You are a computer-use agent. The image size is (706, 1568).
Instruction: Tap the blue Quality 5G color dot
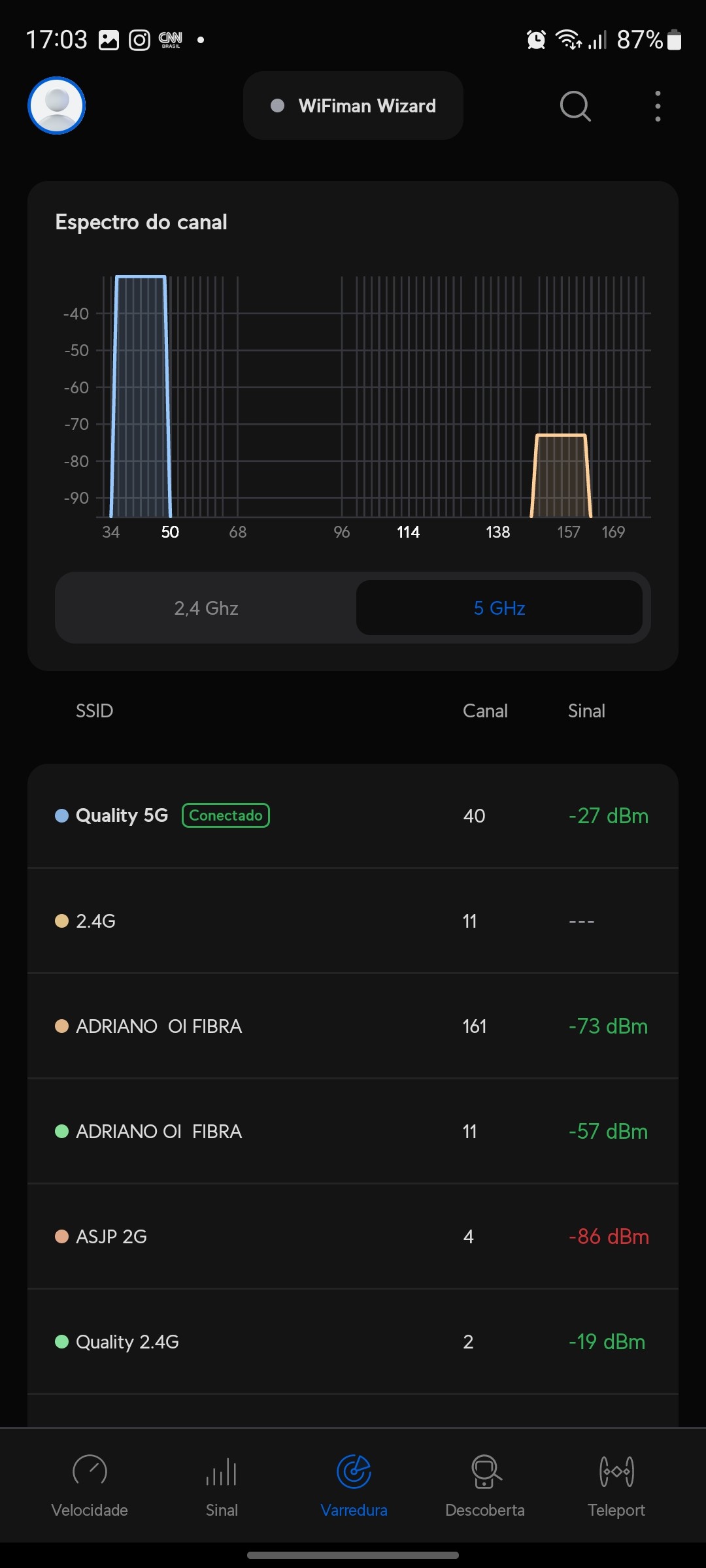(x=62, y=816)
